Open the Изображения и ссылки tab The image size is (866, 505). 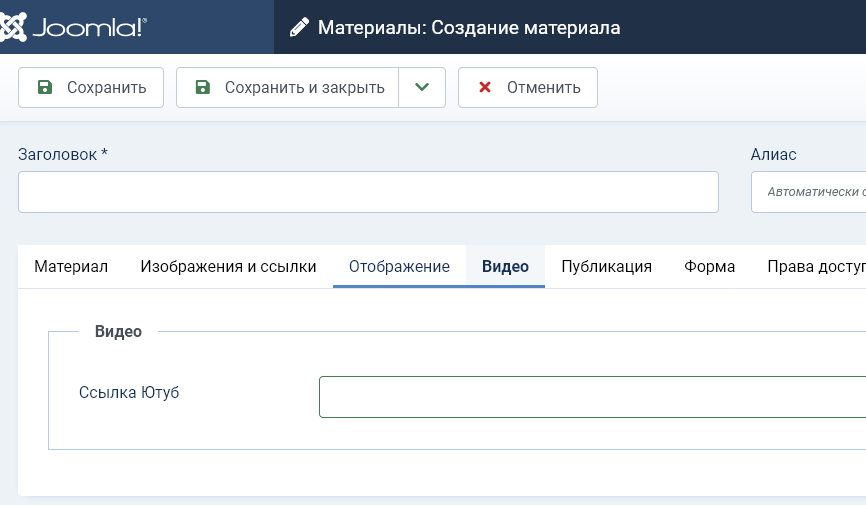228,266
